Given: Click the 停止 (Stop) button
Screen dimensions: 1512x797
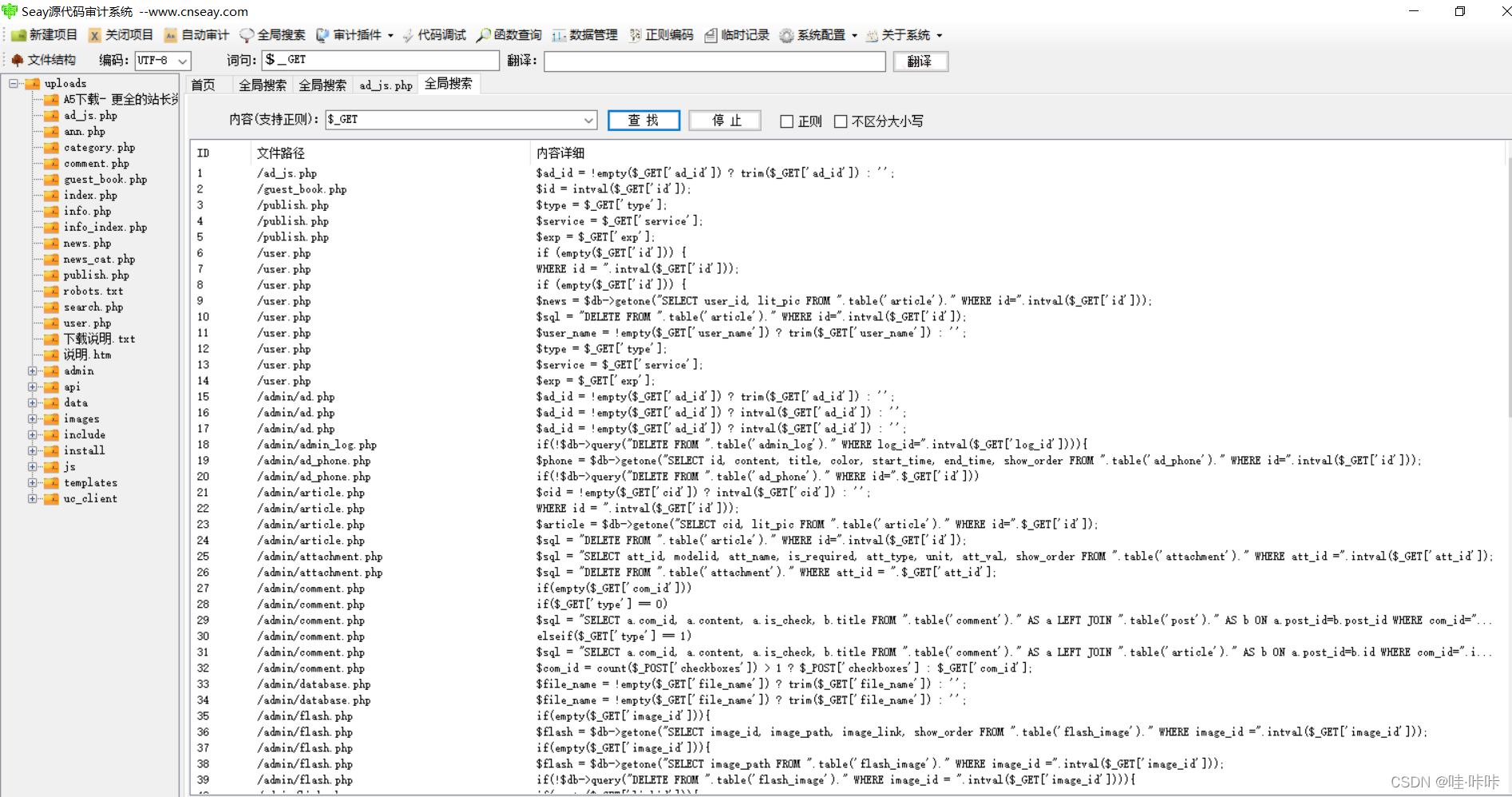Looking at the screenshot, I should click(726, 121).
